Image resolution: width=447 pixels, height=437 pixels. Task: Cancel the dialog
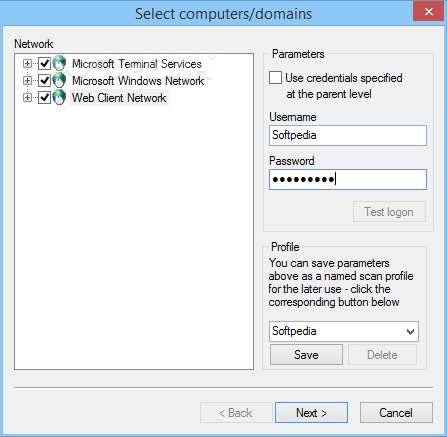(x=396, y=413)
